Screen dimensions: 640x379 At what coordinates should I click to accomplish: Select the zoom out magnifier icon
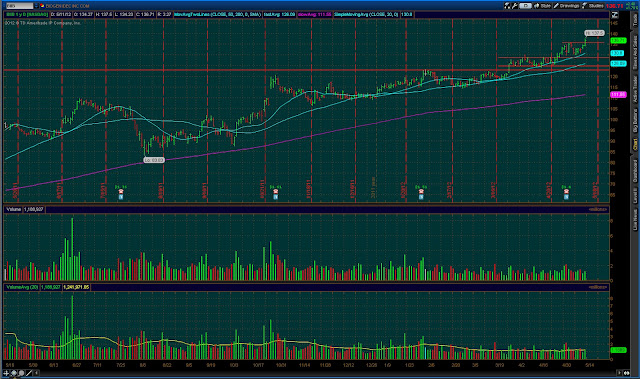pos(21,373)
